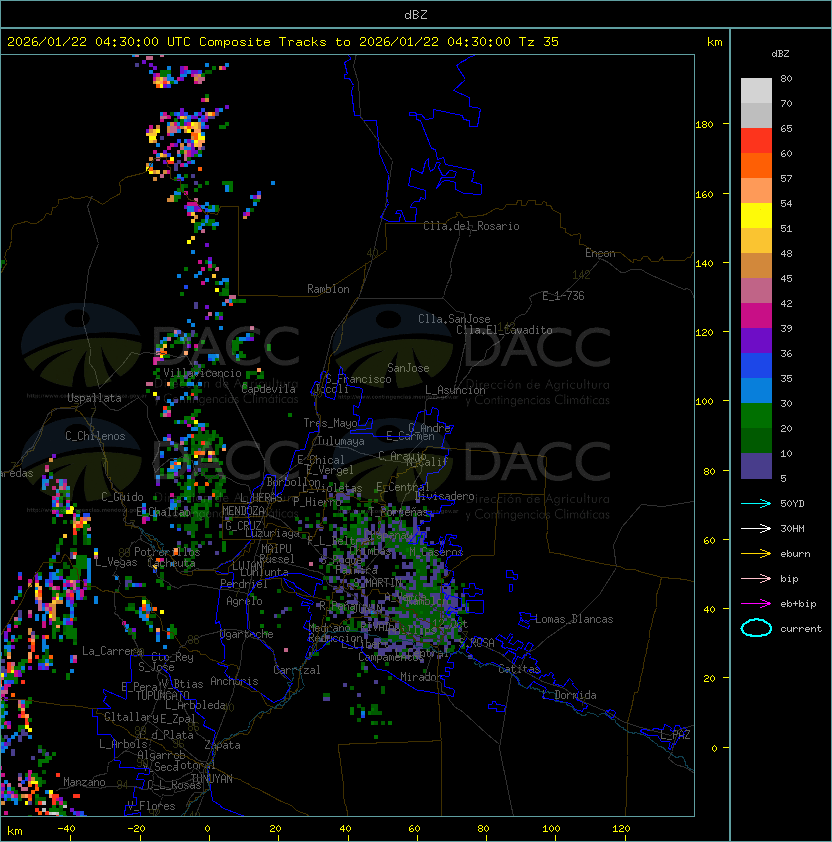Click the 'MENDOZA' city label
Image resolution: width=832 pixels, height=842 pixels.
[x=243, y=511]
